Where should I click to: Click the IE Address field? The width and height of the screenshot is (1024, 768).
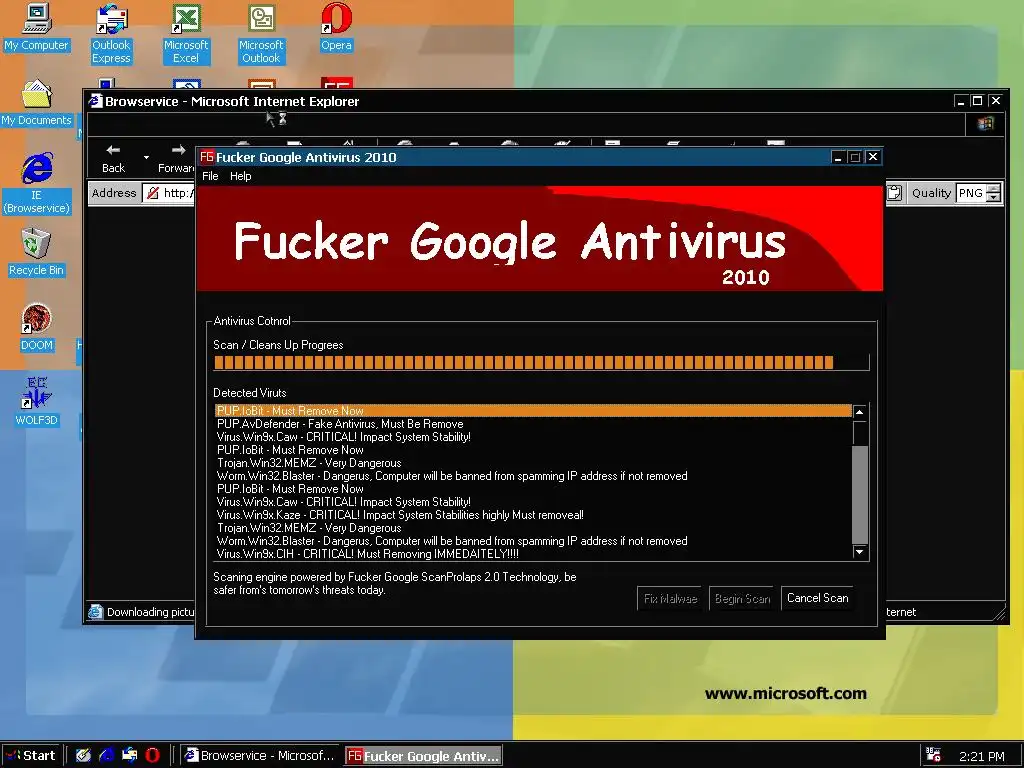[168, 193]
